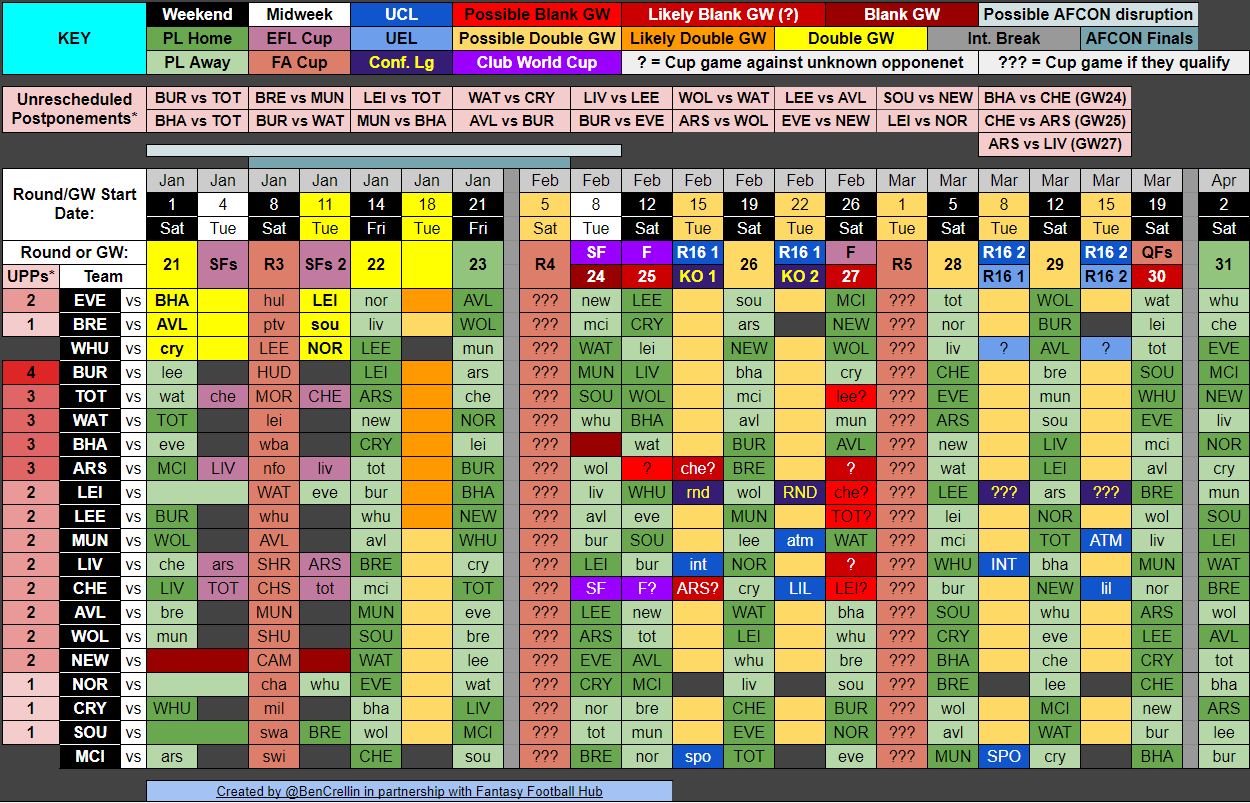Select the ARS vs LIV (GW27) postponement
Viewport: 1250px width, 803px height.
1054,144
